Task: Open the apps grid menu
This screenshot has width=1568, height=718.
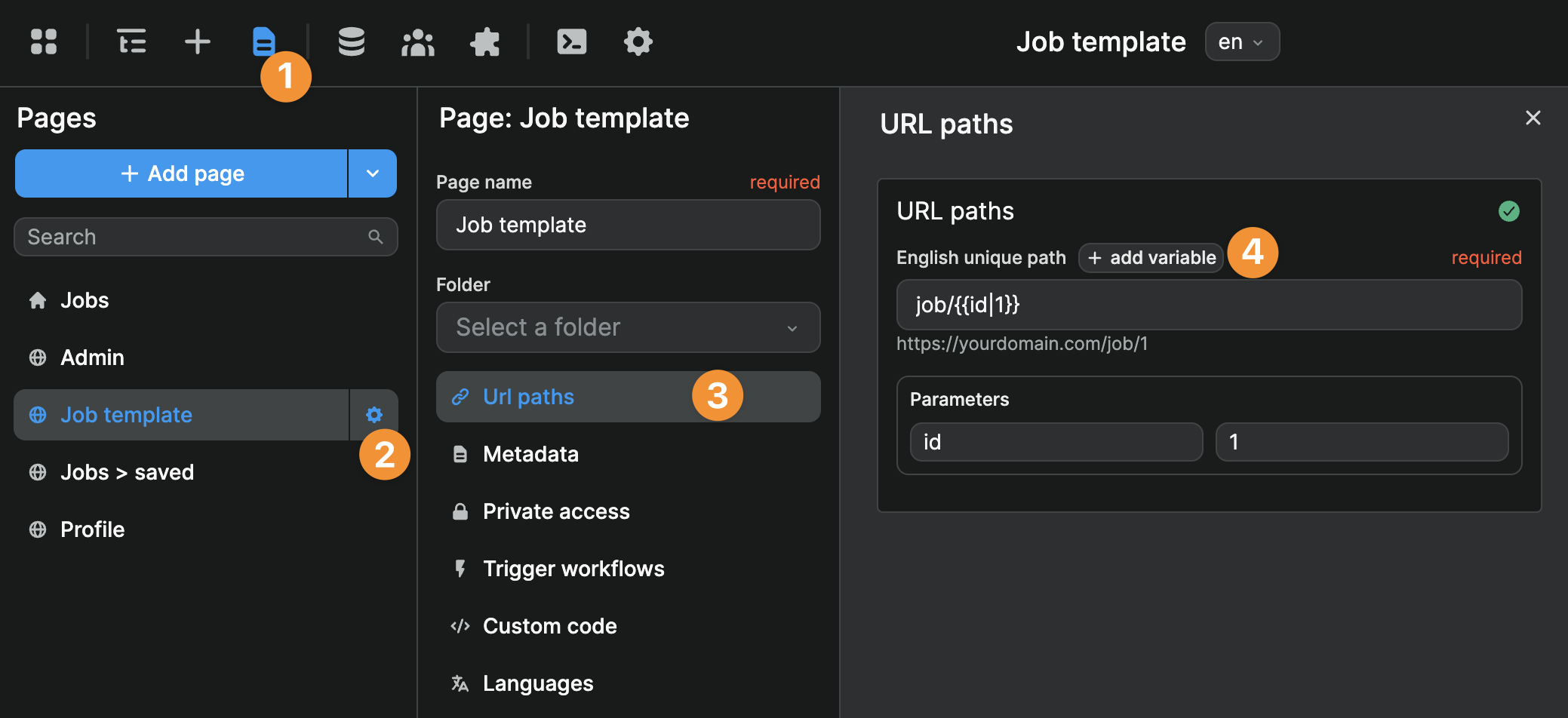Action: pyautogui.click(x=43, y=41)
